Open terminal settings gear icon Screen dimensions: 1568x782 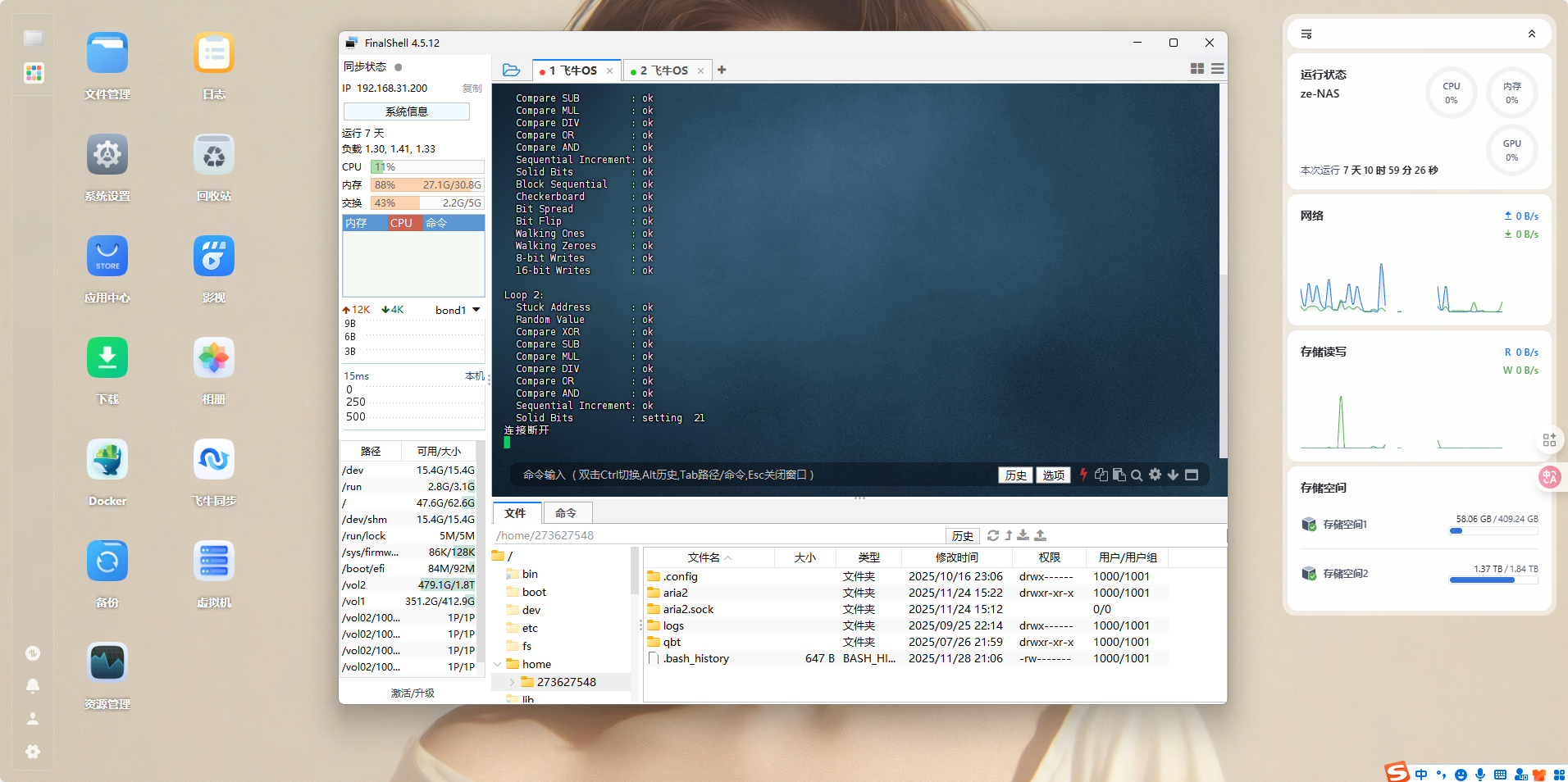pyautogui.click(x=1155, y=475)
